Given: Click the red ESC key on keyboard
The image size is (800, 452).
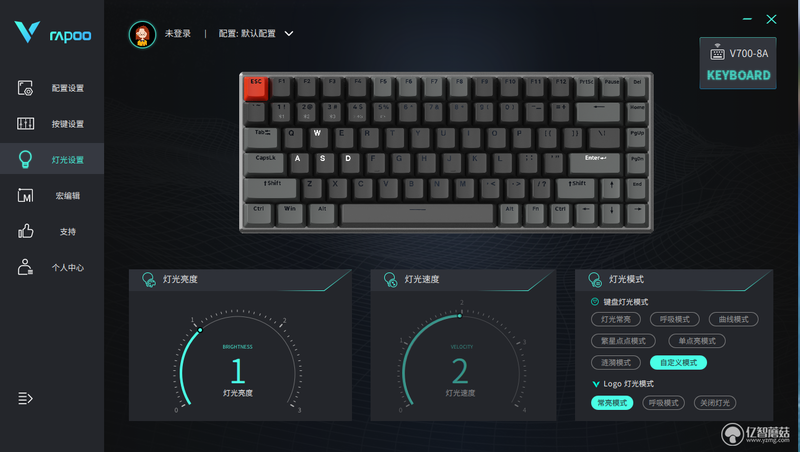Looking at the screenshot, I should [256, 88].
